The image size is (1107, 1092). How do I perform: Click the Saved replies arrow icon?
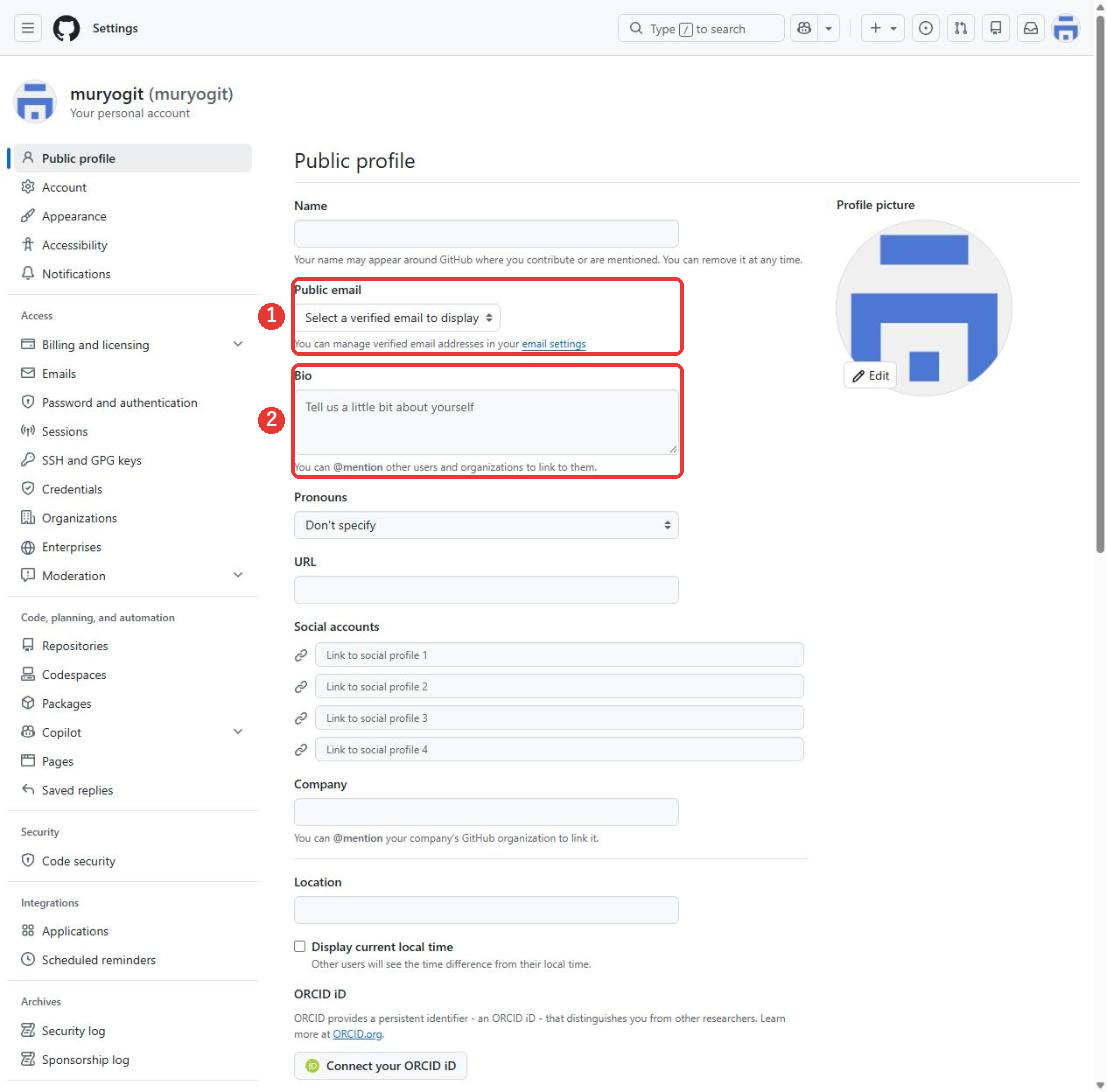tap(28, 790)
